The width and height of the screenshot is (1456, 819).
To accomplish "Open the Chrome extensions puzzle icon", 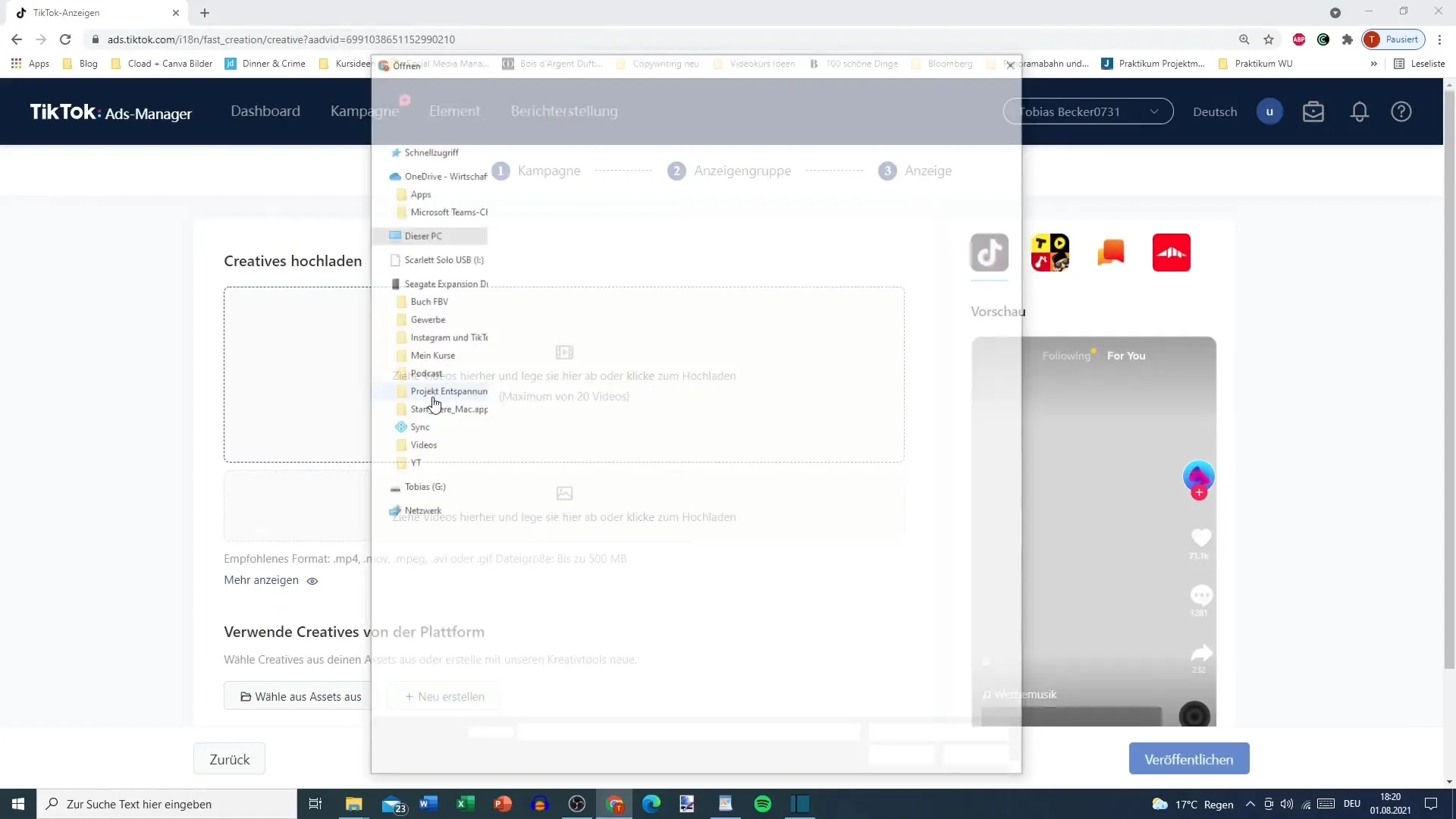I will tap(1347, 39).
